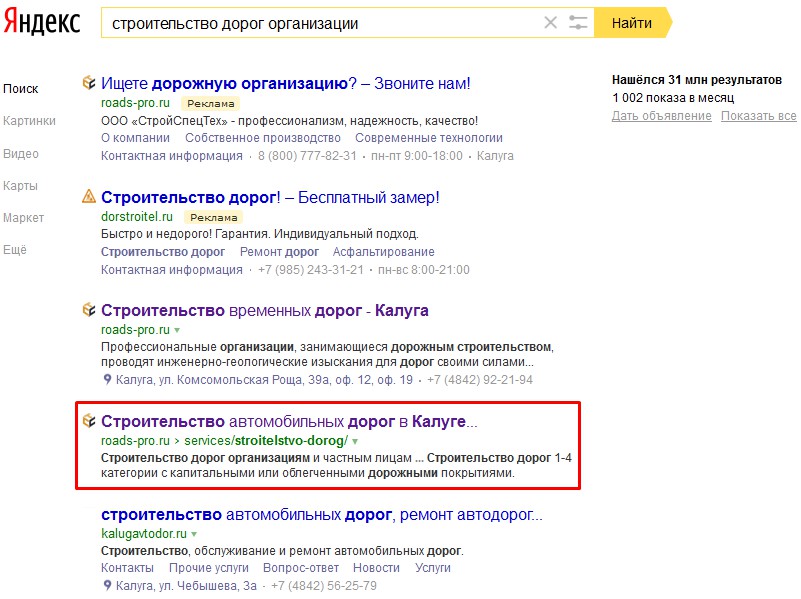The width and height of the screenshot is (801, 599).
Task: Click the favicon beside 'Ищете дорожную организацию'
Action: (89, 82)
